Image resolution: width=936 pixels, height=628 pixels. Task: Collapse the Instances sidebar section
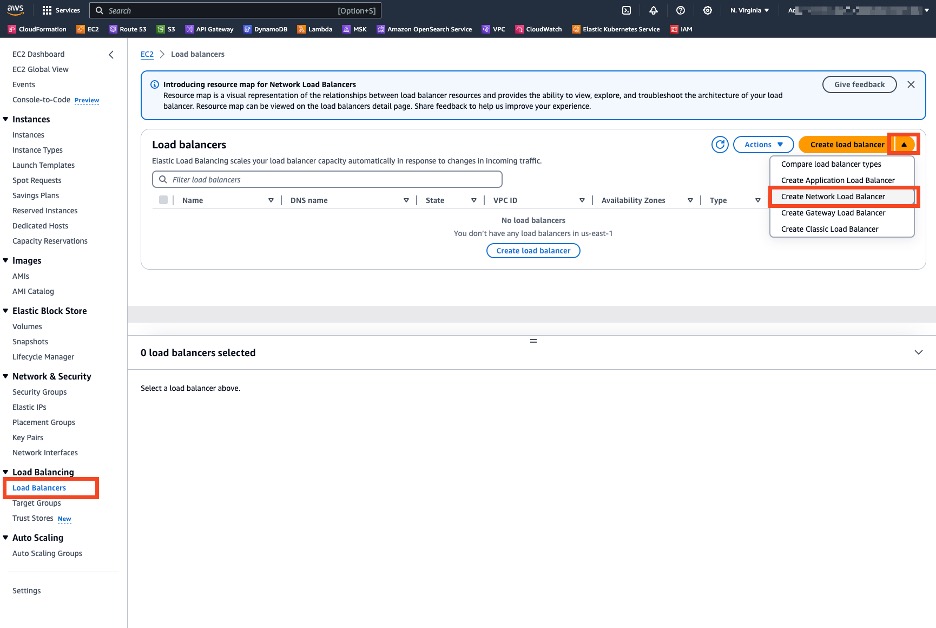pos(6,119)
